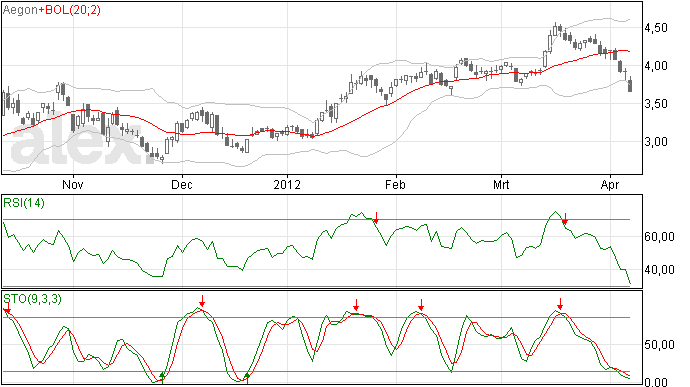The height and width of the screenshot is (387, 690).
Task: Click the Nov month label
Action: point(73,184)
